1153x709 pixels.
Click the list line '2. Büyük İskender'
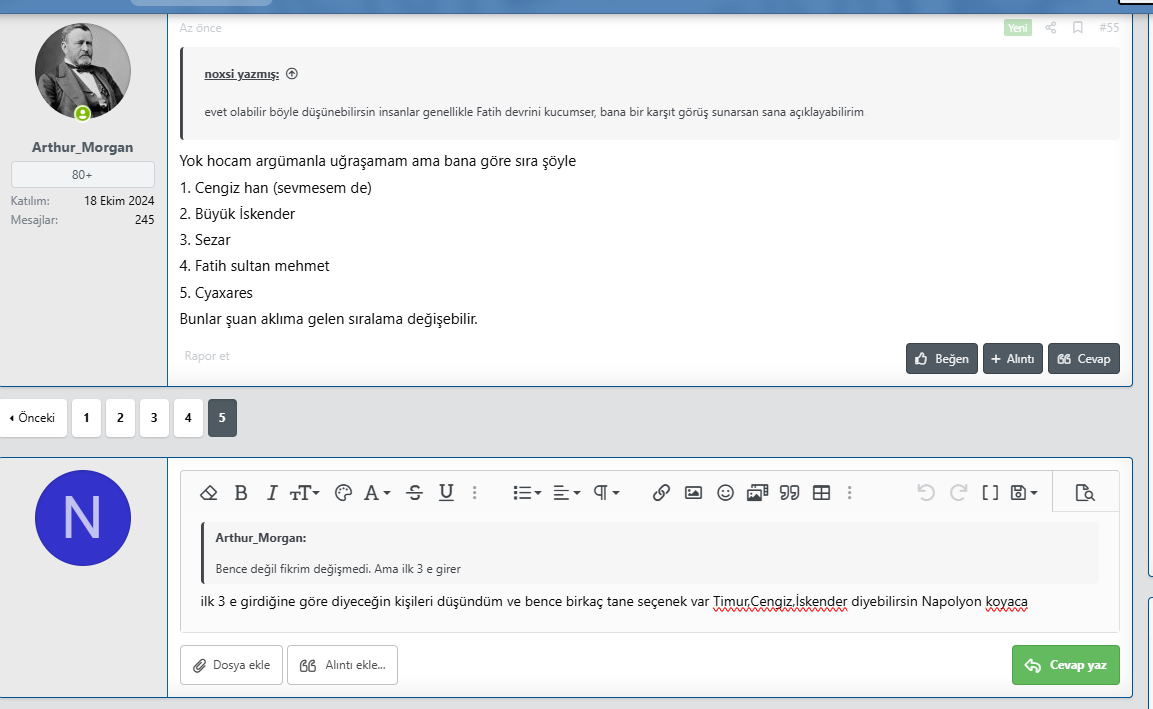pyautogui.click(x=237, y=214)
